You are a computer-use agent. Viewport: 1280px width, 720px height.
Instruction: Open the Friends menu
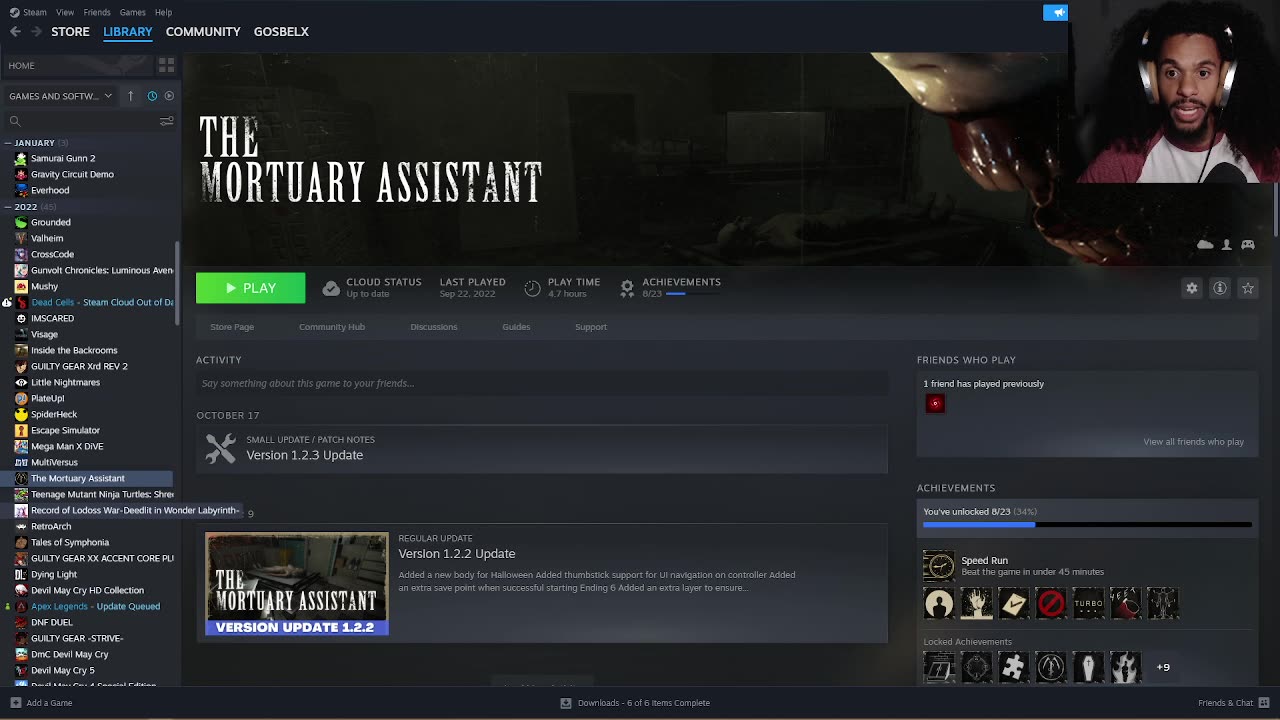tap(97, 12)
